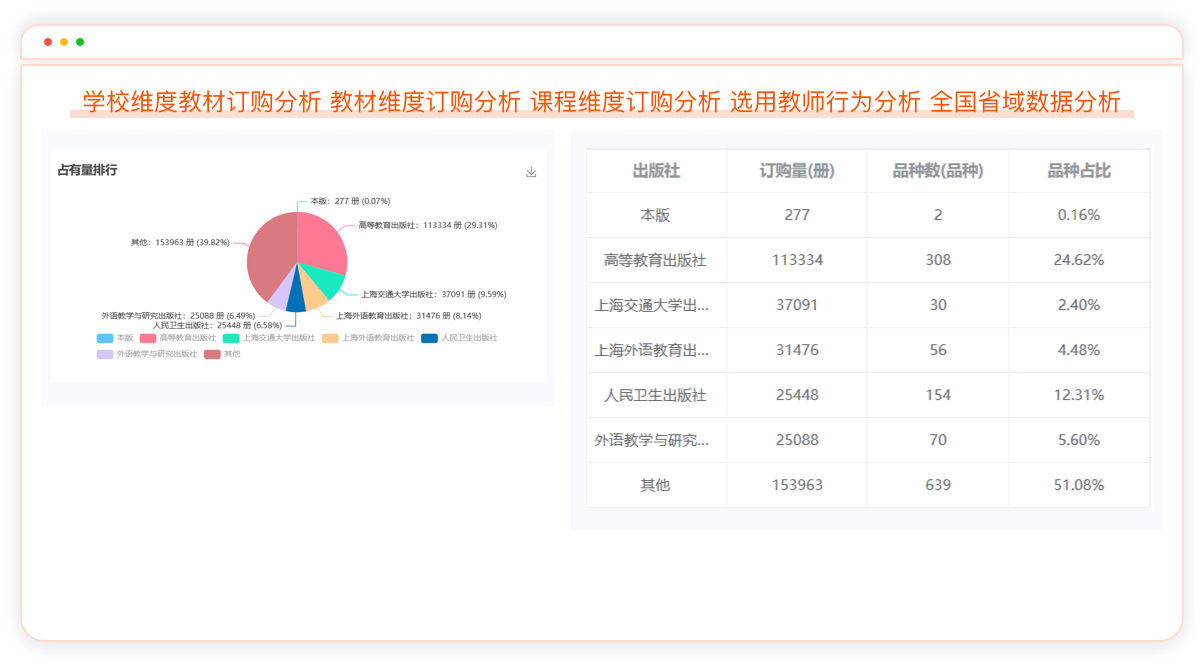The height and width of the screenshot is (666, 1204).
Task: Click the 上海交通大学出版社 pie slice
Action: (325, 280)
